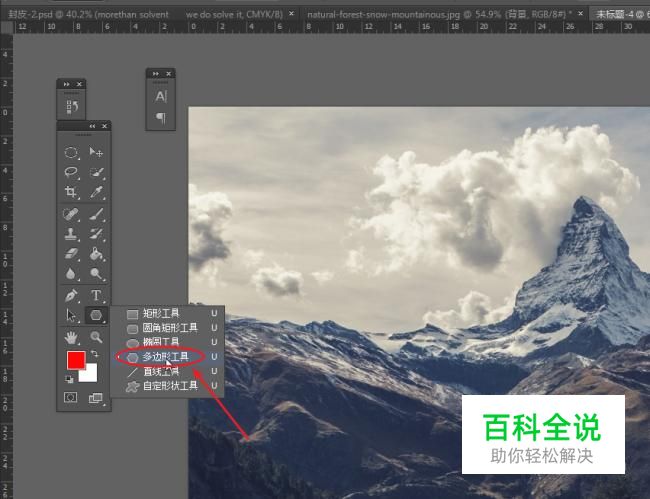This screenshot has height=499, width=650.
Task: Close the History mini panel
Action: [x=79, y=84]
